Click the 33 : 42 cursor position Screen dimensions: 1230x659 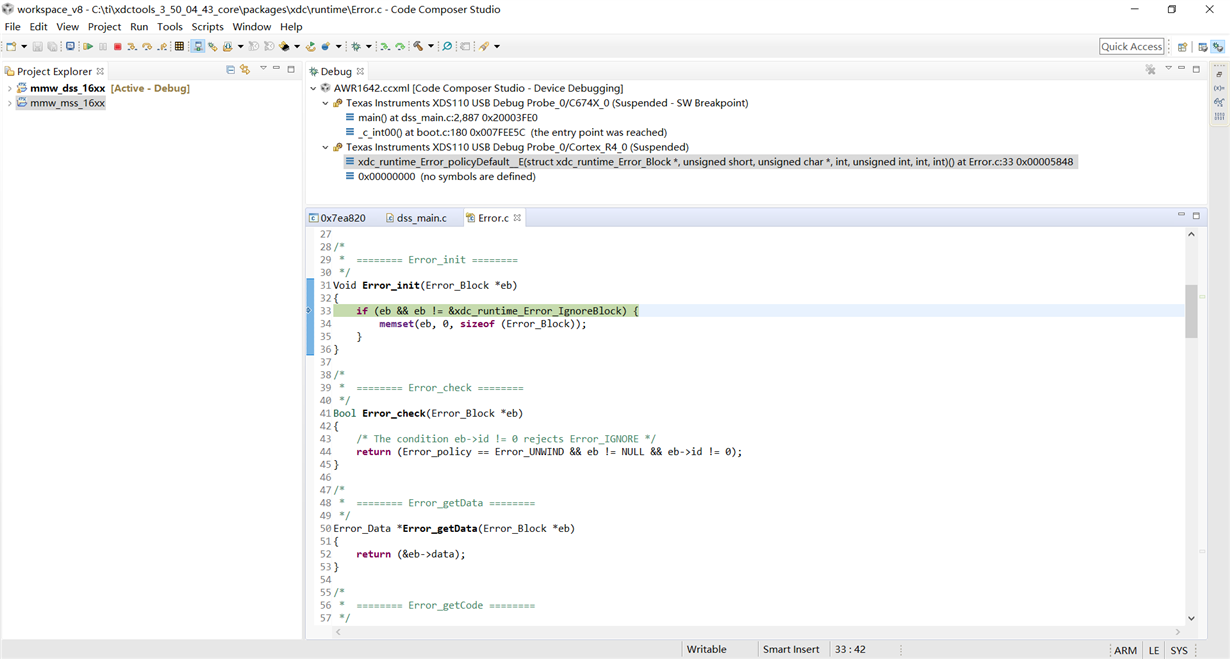[850, 649]
